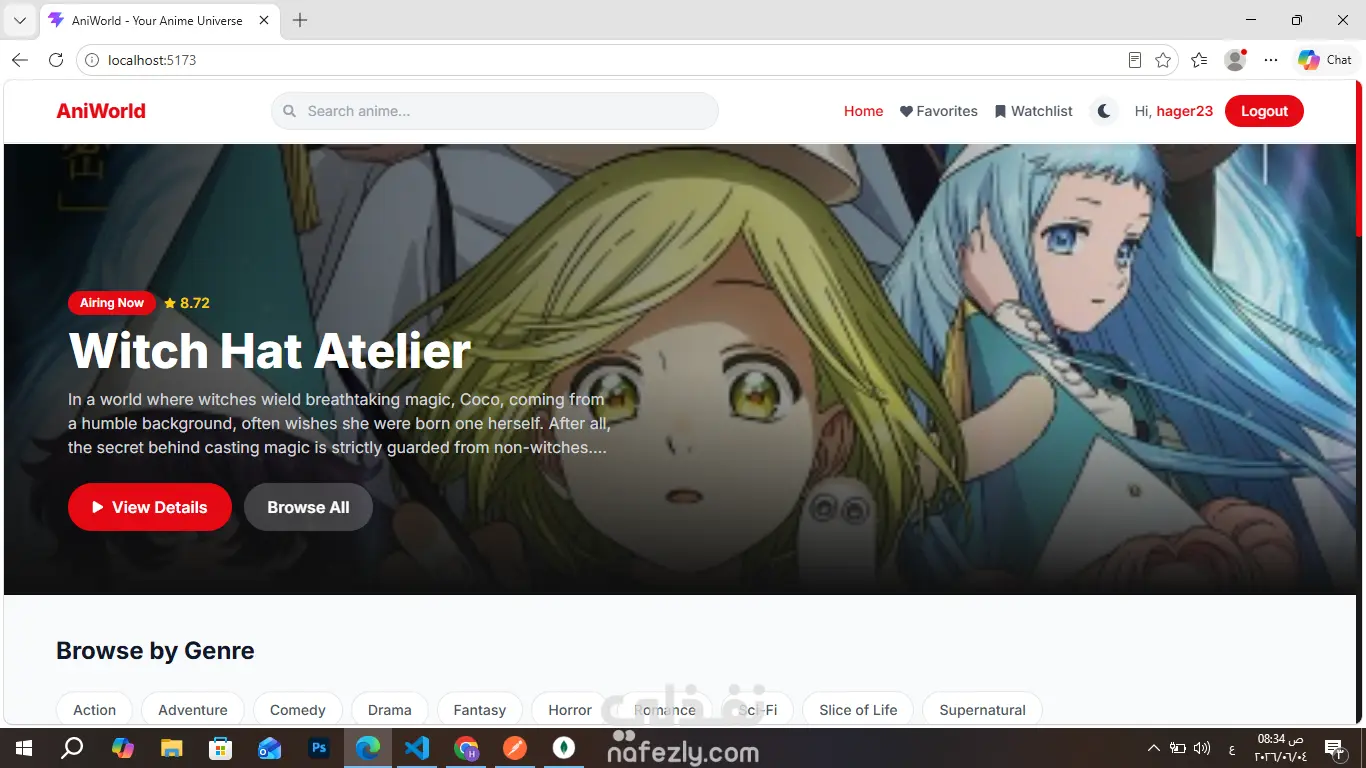1366x768 pixels.
Task: Add this page to favorites with the star
Action: 1163,60
